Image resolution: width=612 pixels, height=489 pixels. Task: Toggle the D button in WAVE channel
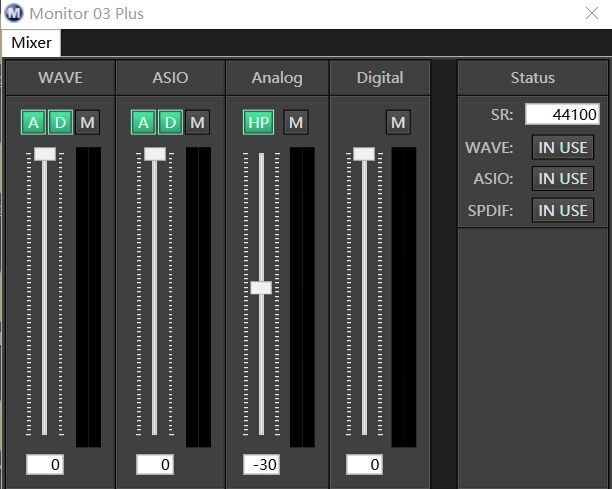coord(61,122)
